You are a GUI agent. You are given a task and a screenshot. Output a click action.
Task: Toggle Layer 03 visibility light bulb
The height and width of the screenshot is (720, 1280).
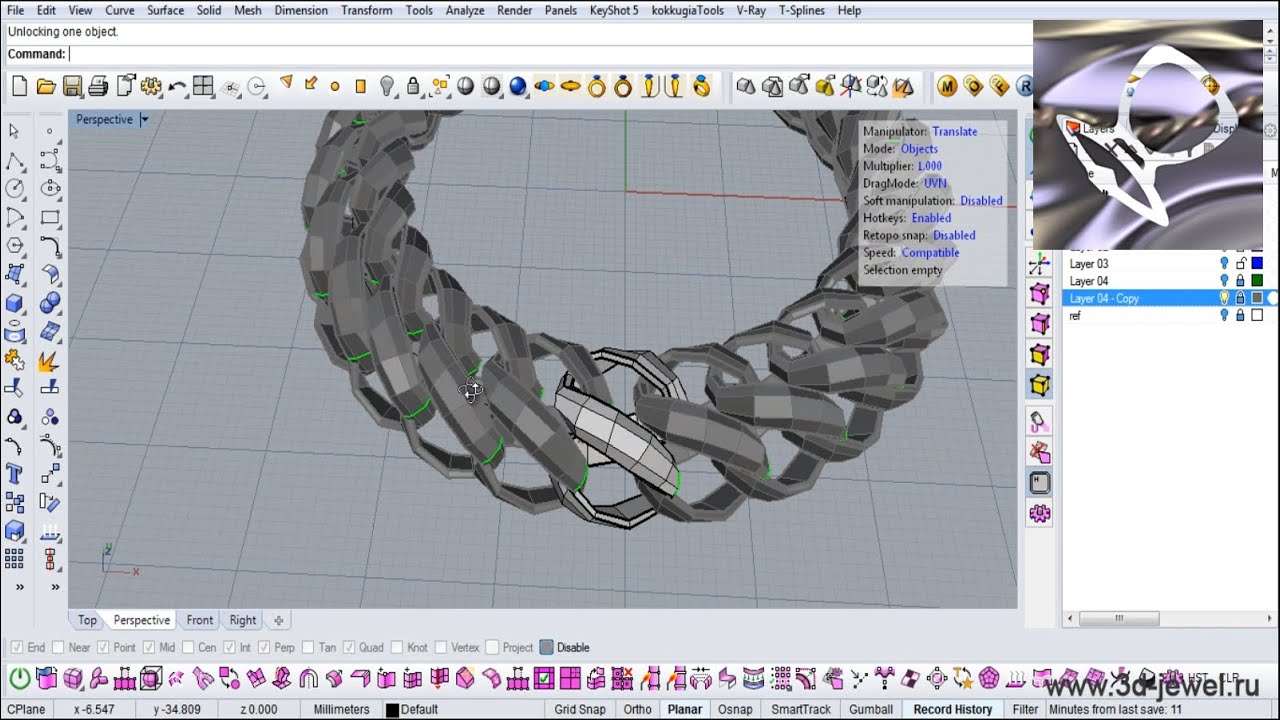1224,264
